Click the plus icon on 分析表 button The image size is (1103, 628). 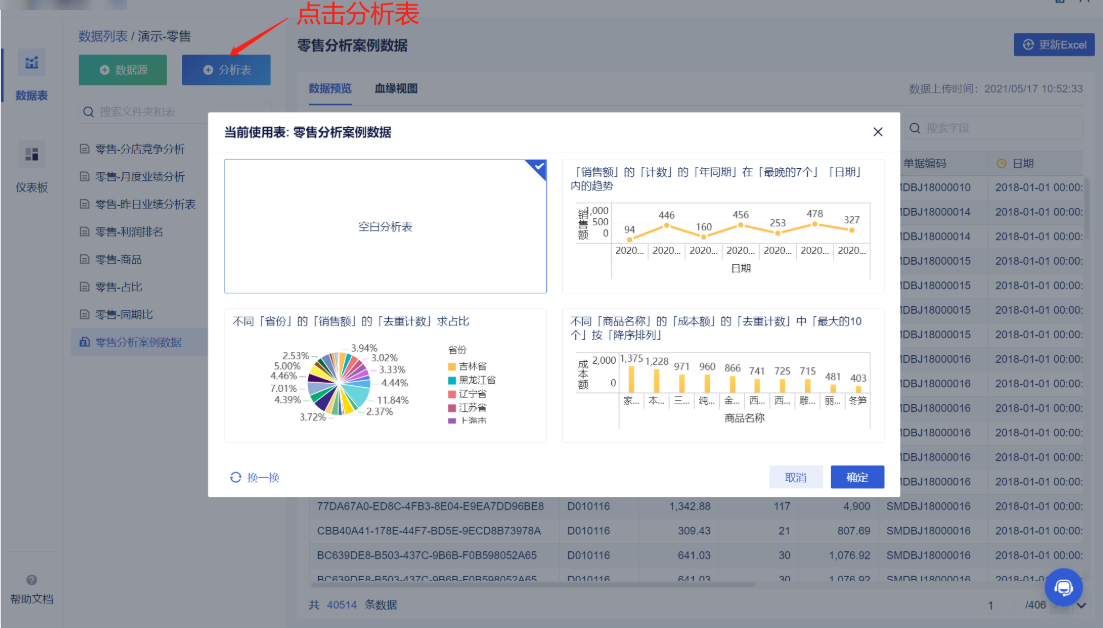click(208, 70)
